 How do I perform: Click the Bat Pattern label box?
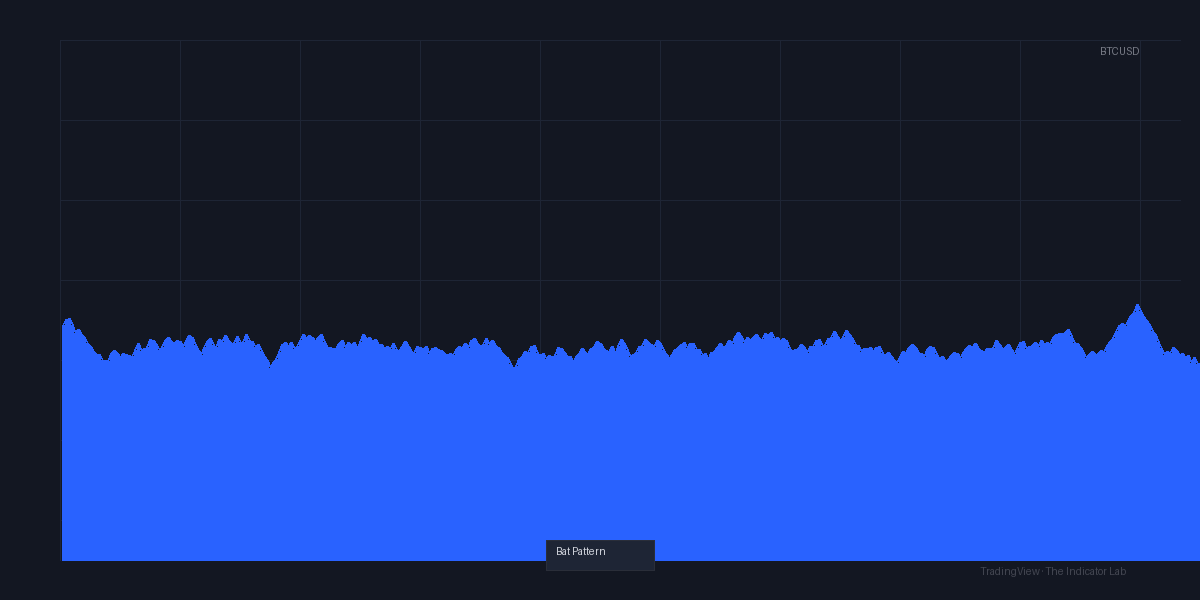(600, 555)
